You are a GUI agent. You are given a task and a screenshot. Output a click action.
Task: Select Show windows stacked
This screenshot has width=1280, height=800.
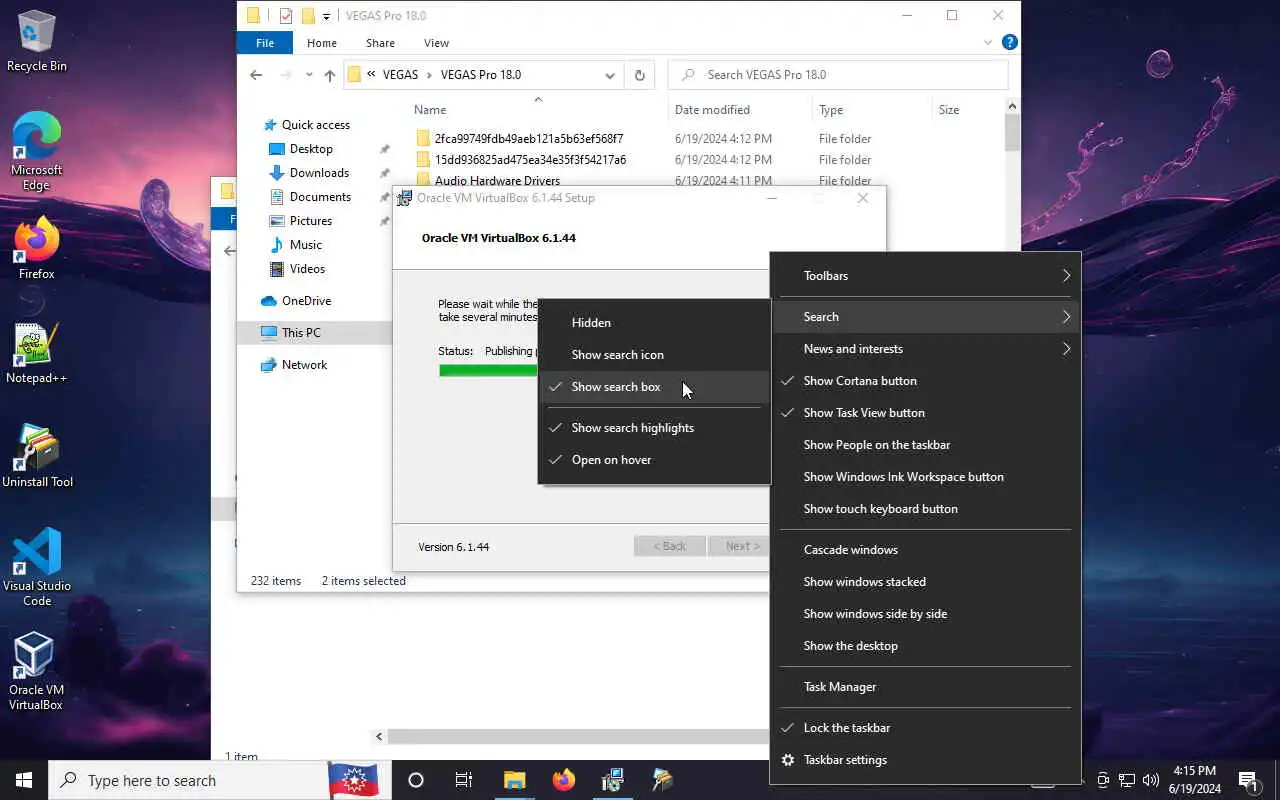click(925, 582)
